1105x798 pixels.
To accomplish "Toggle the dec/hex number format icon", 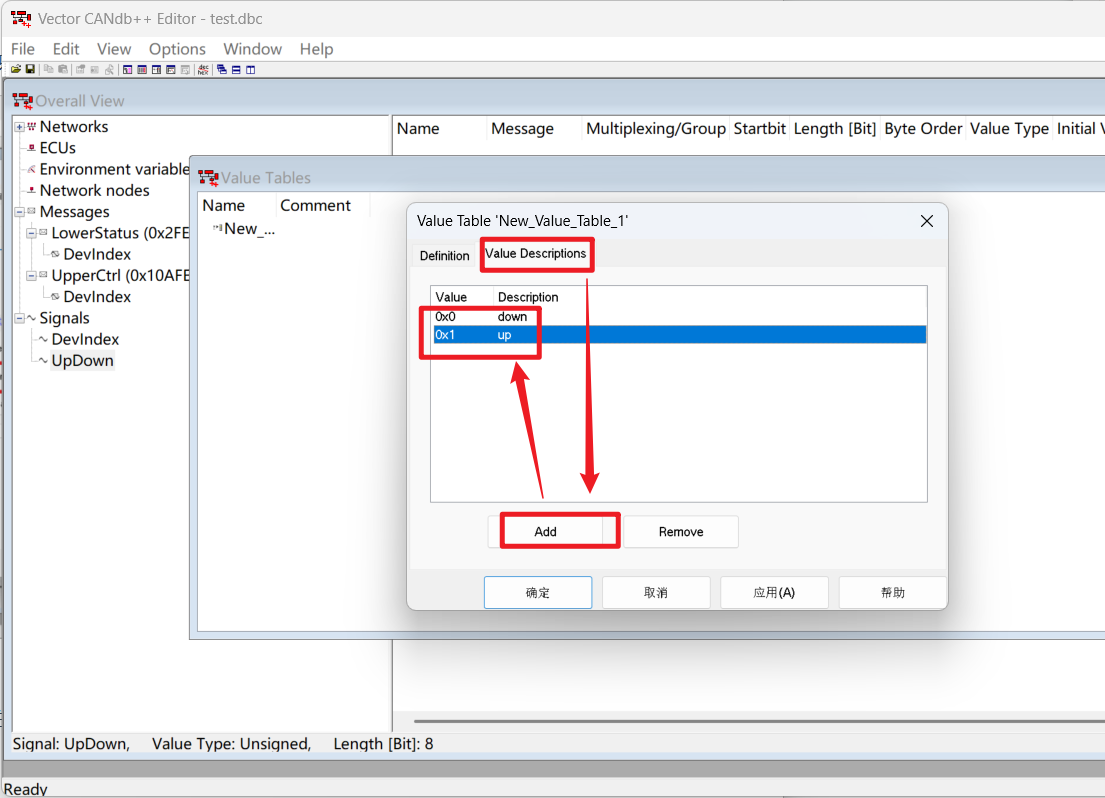I will (204, 69).
